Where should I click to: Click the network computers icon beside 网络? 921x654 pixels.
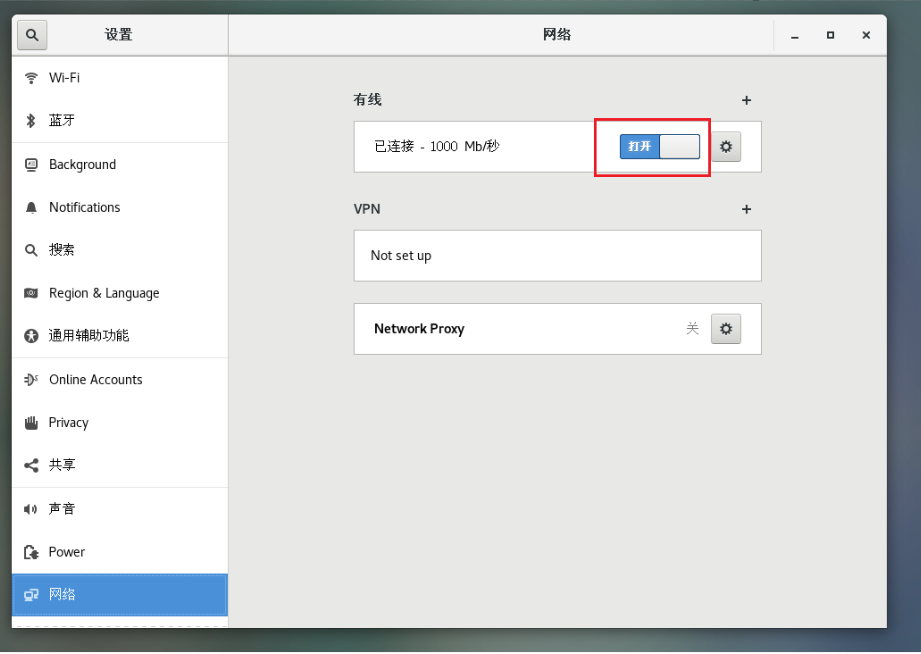(31, 595)
